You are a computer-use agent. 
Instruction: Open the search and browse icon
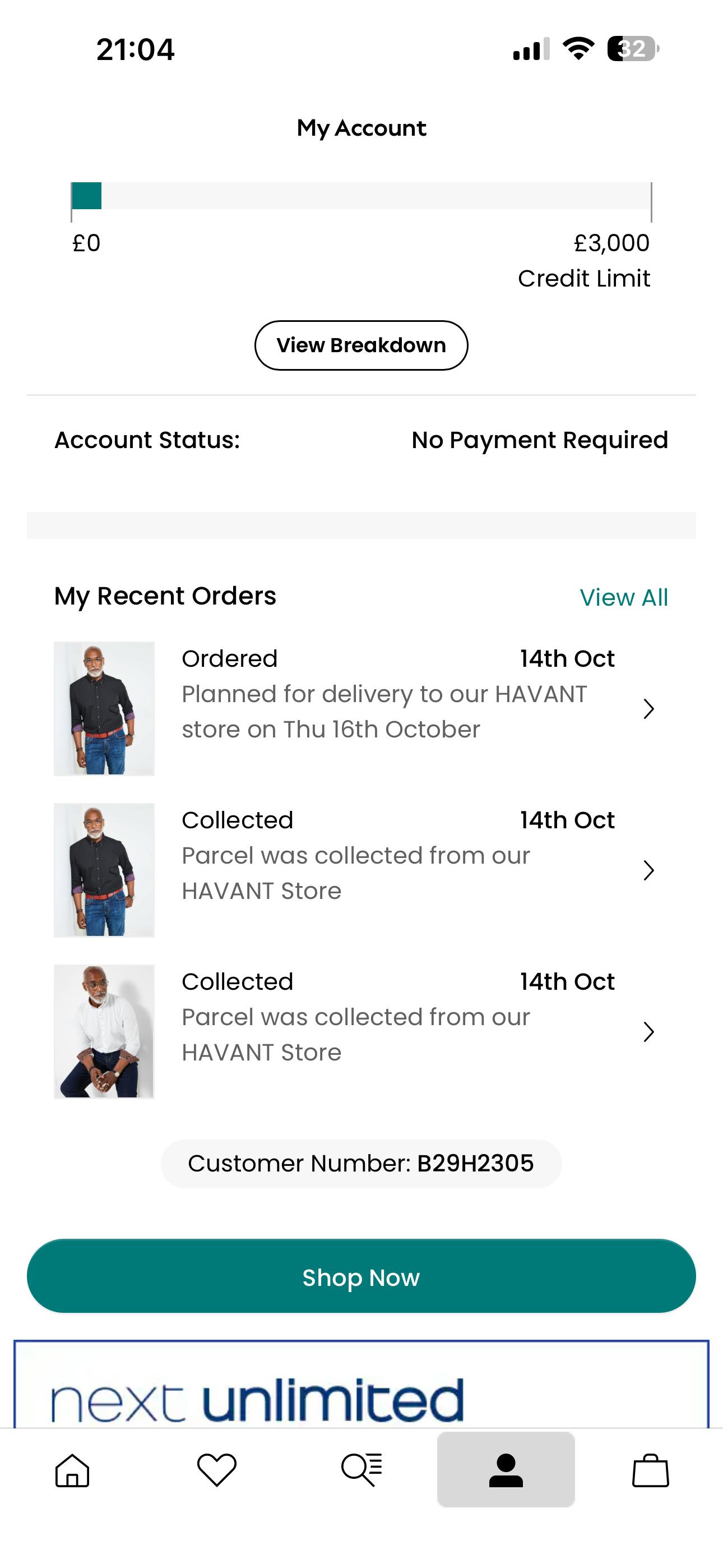(x=361, y=1470)
